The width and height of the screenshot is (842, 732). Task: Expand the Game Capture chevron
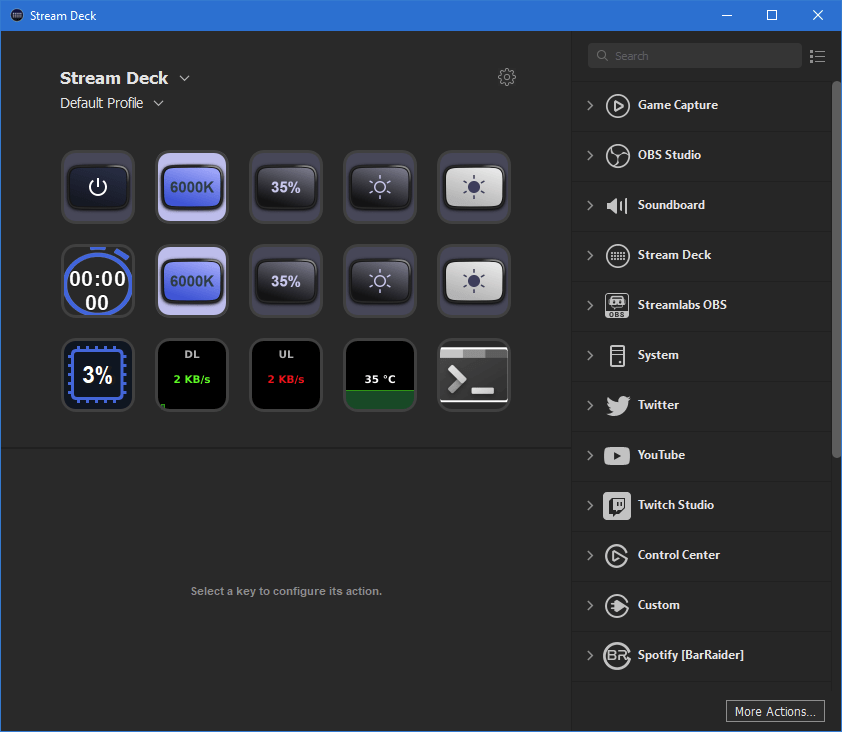590,105
